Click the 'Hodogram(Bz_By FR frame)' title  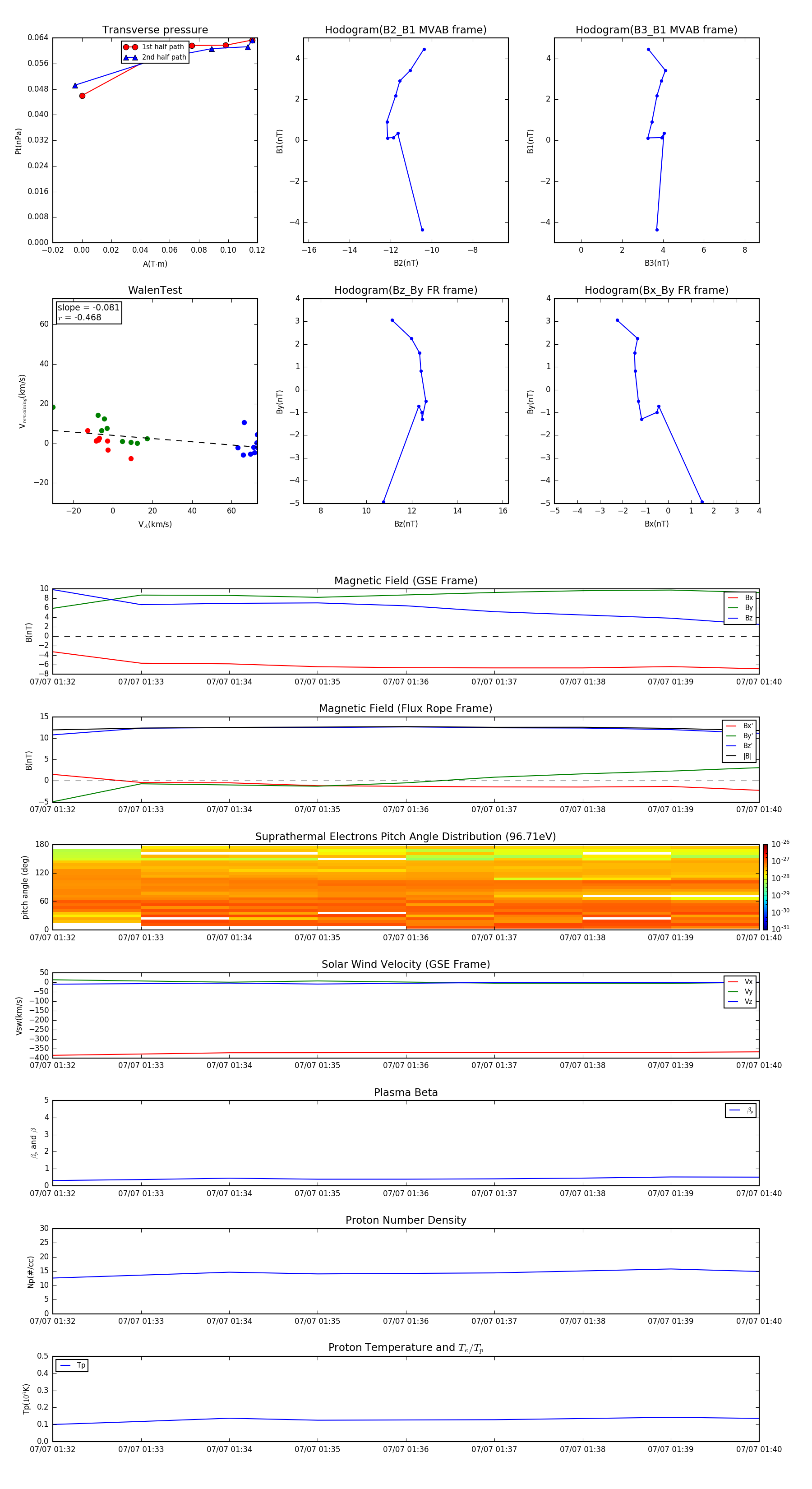pyautogui.click(x=406, y=290)
